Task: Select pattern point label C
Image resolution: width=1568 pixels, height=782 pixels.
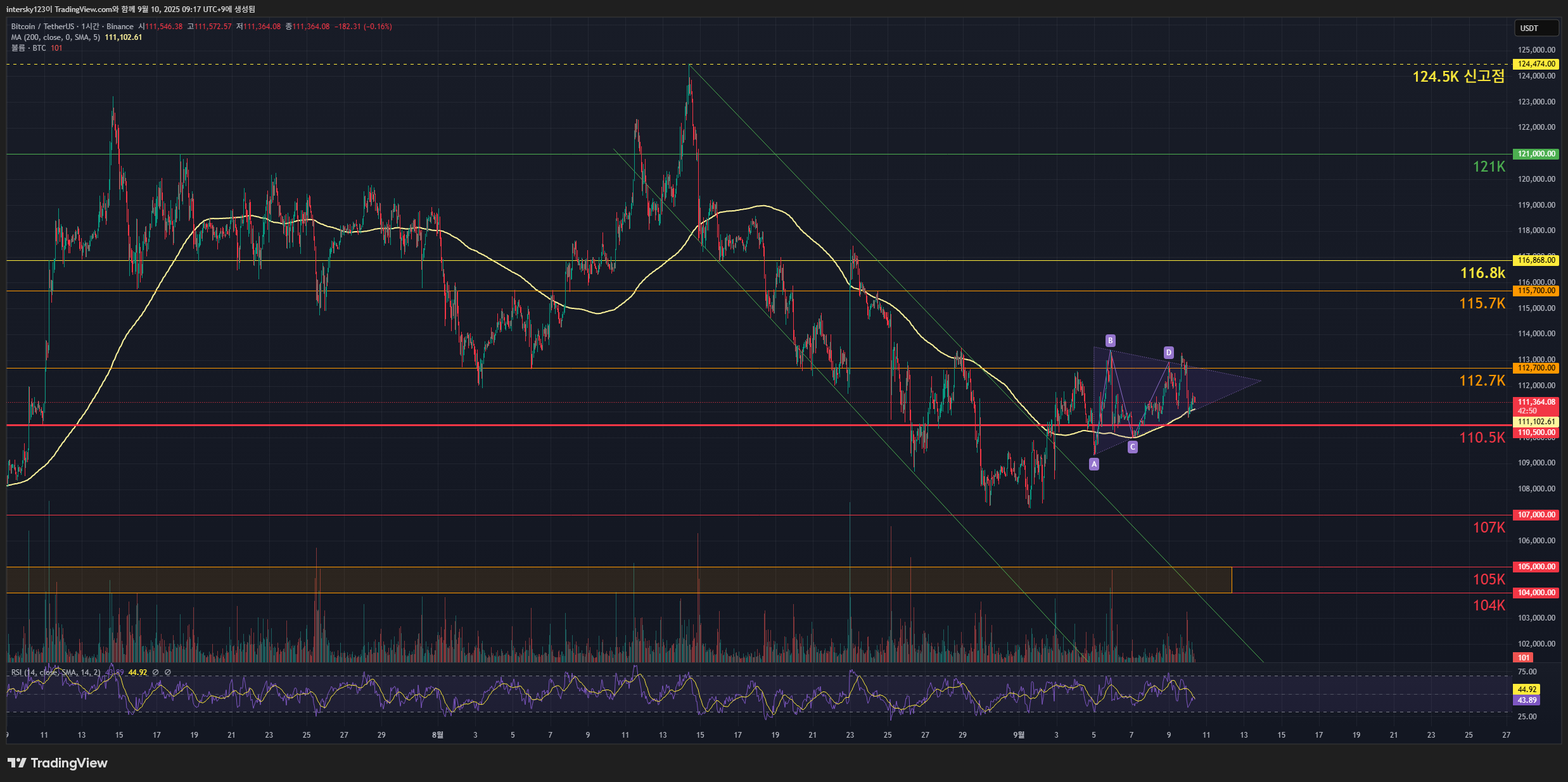Action: tap(1132, 447)
